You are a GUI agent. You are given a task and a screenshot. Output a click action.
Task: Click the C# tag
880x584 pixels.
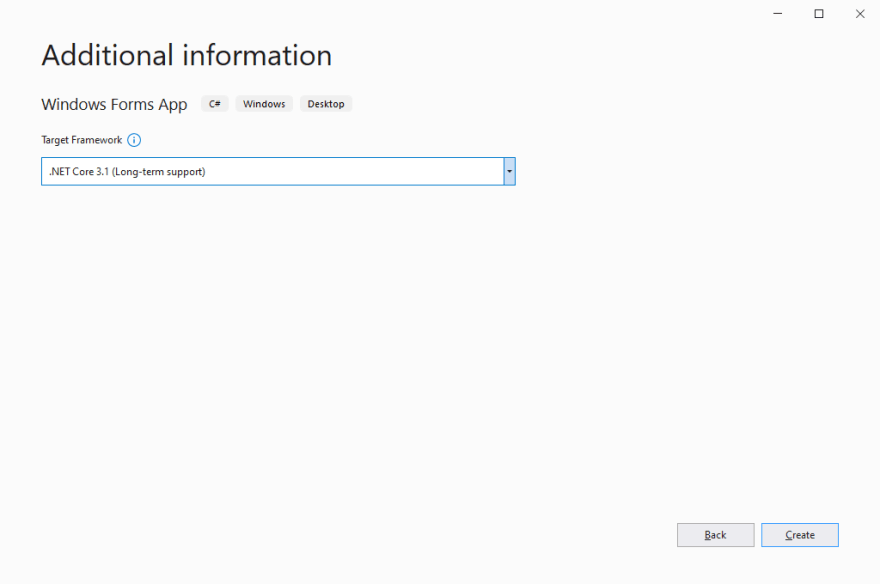click(215, 104)
